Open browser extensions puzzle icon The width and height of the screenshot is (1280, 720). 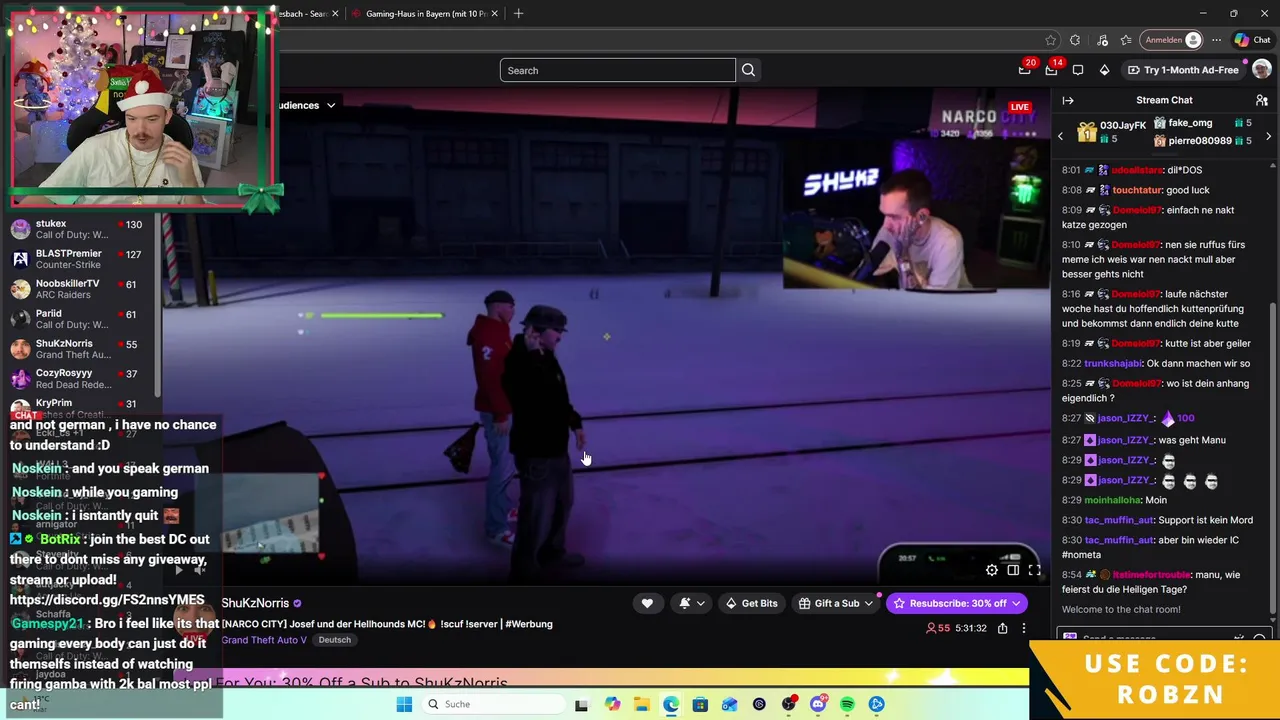tap(1075, 40)
